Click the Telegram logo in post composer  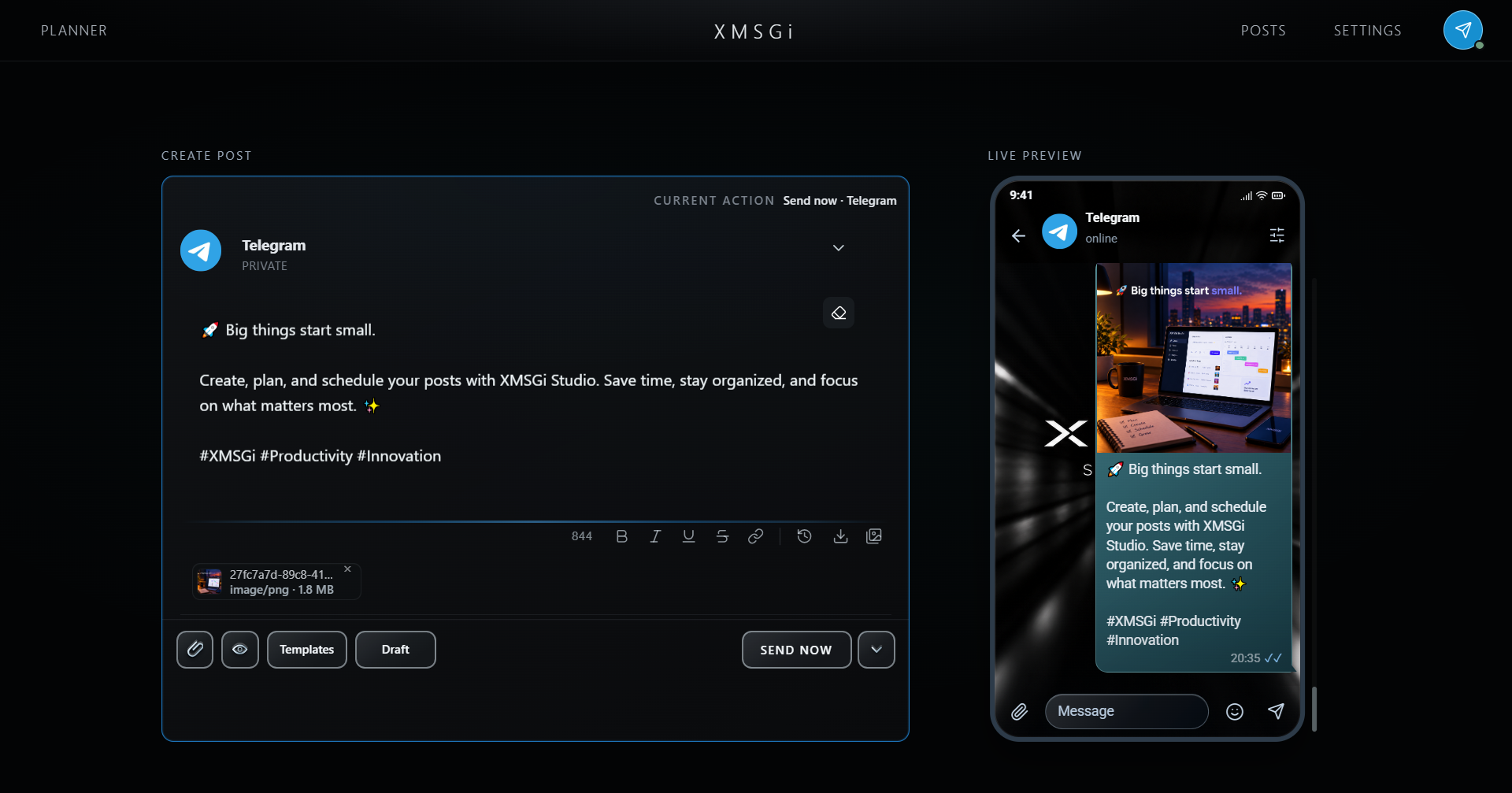201,250
